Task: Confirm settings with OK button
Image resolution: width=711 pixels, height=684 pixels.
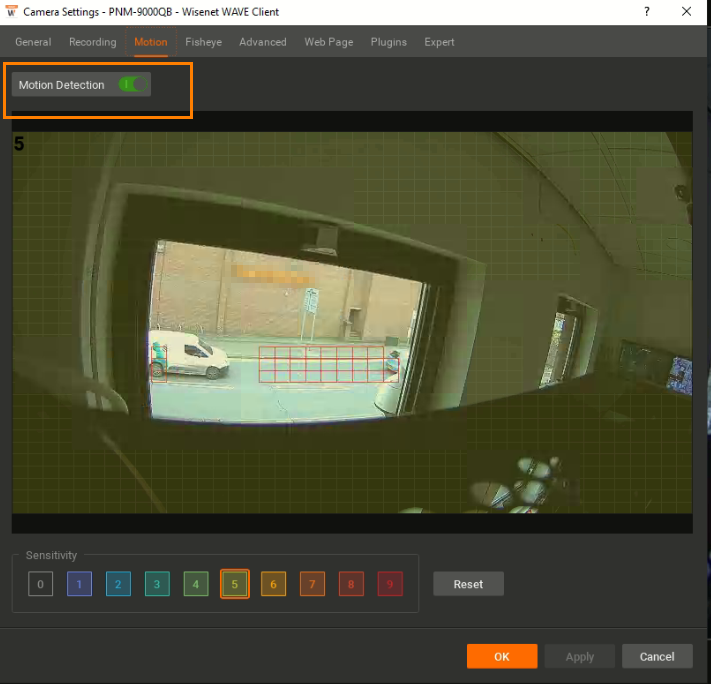Action: pos(502,656)
